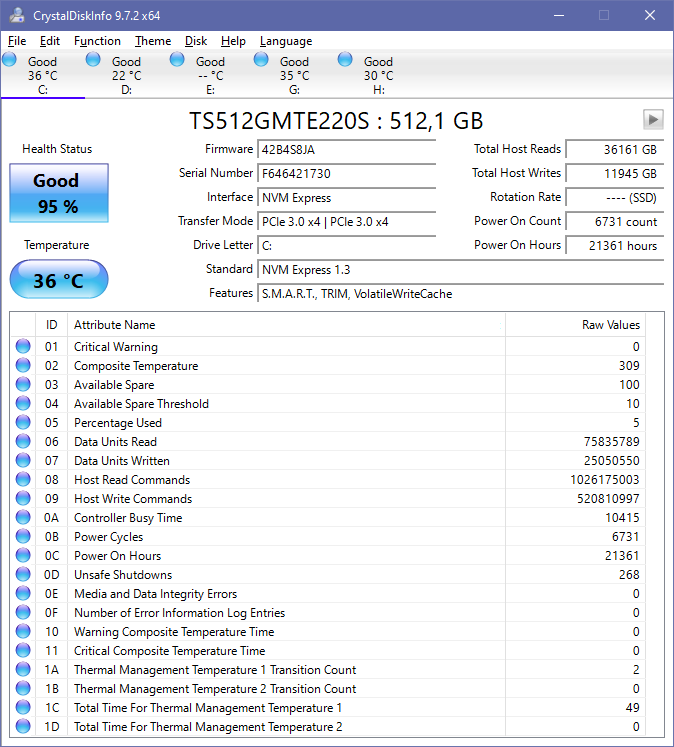The height and width of the screenshot is (747, 674).
Task: Click the raw value 1026175003
Action: click(605, 480)
